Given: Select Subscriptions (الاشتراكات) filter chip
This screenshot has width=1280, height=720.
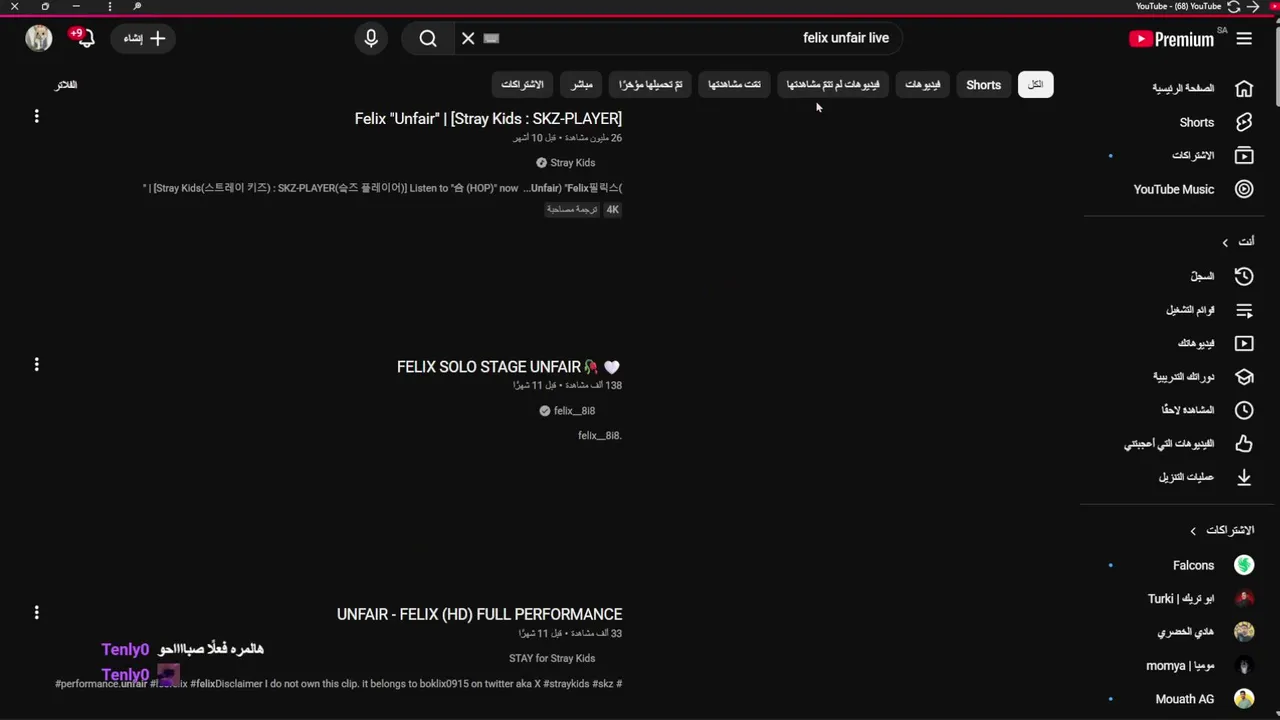Looking at the screenshot, I should [522, 85].
